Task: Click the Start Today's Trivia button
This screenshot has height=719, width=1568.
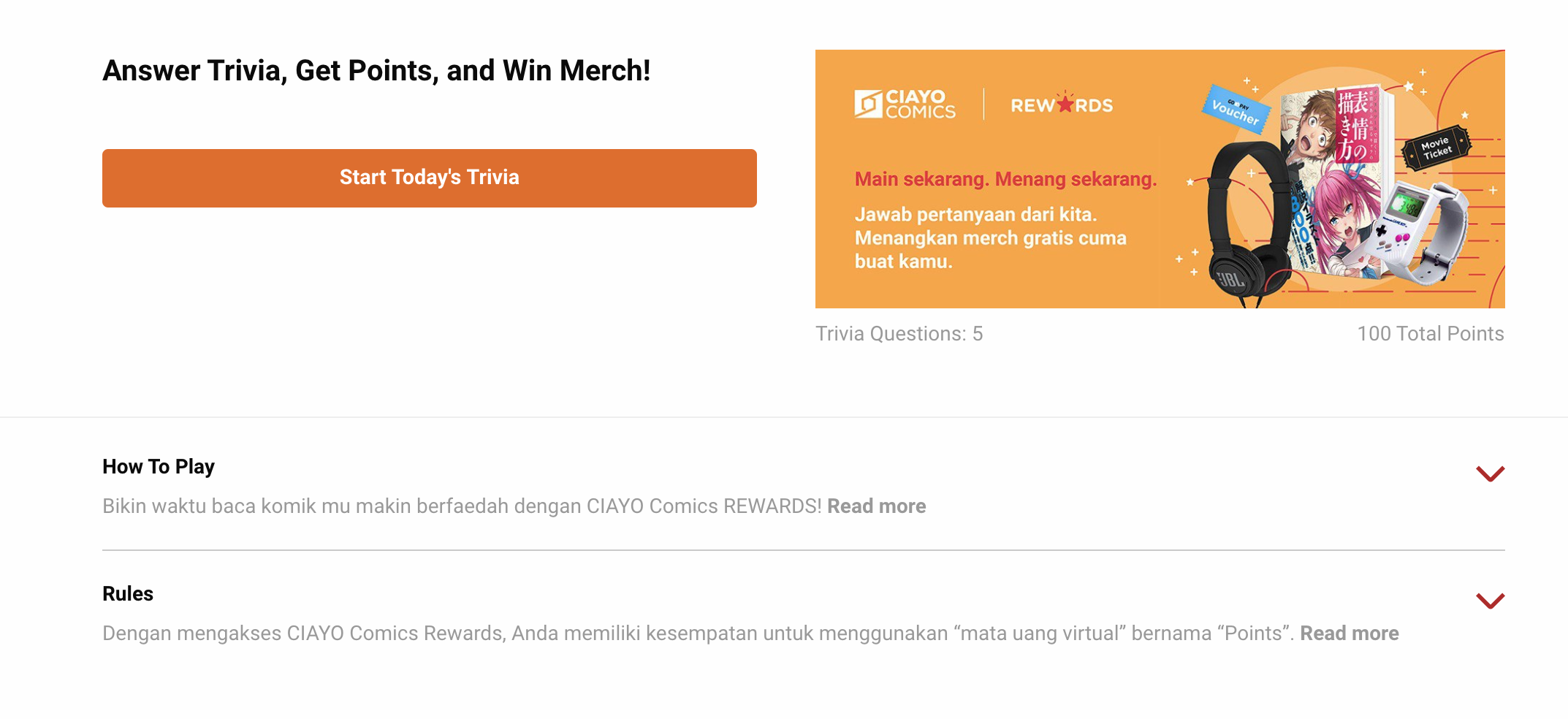Action: [429, 178]
